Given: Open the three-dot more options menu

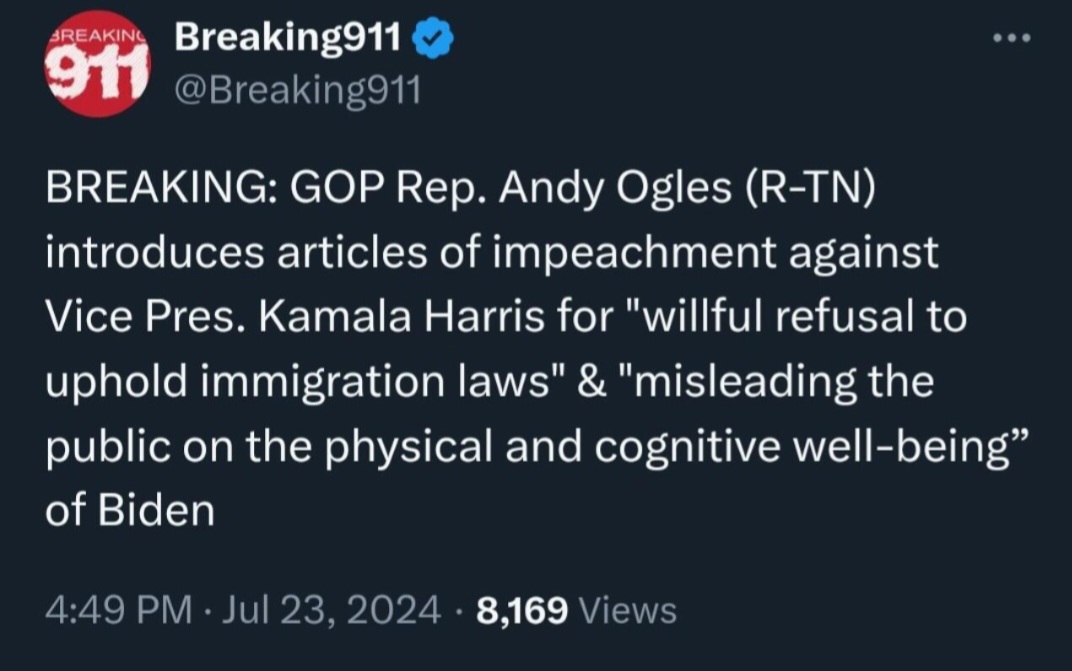Looking at the screenshot, I should point(1012,39).
